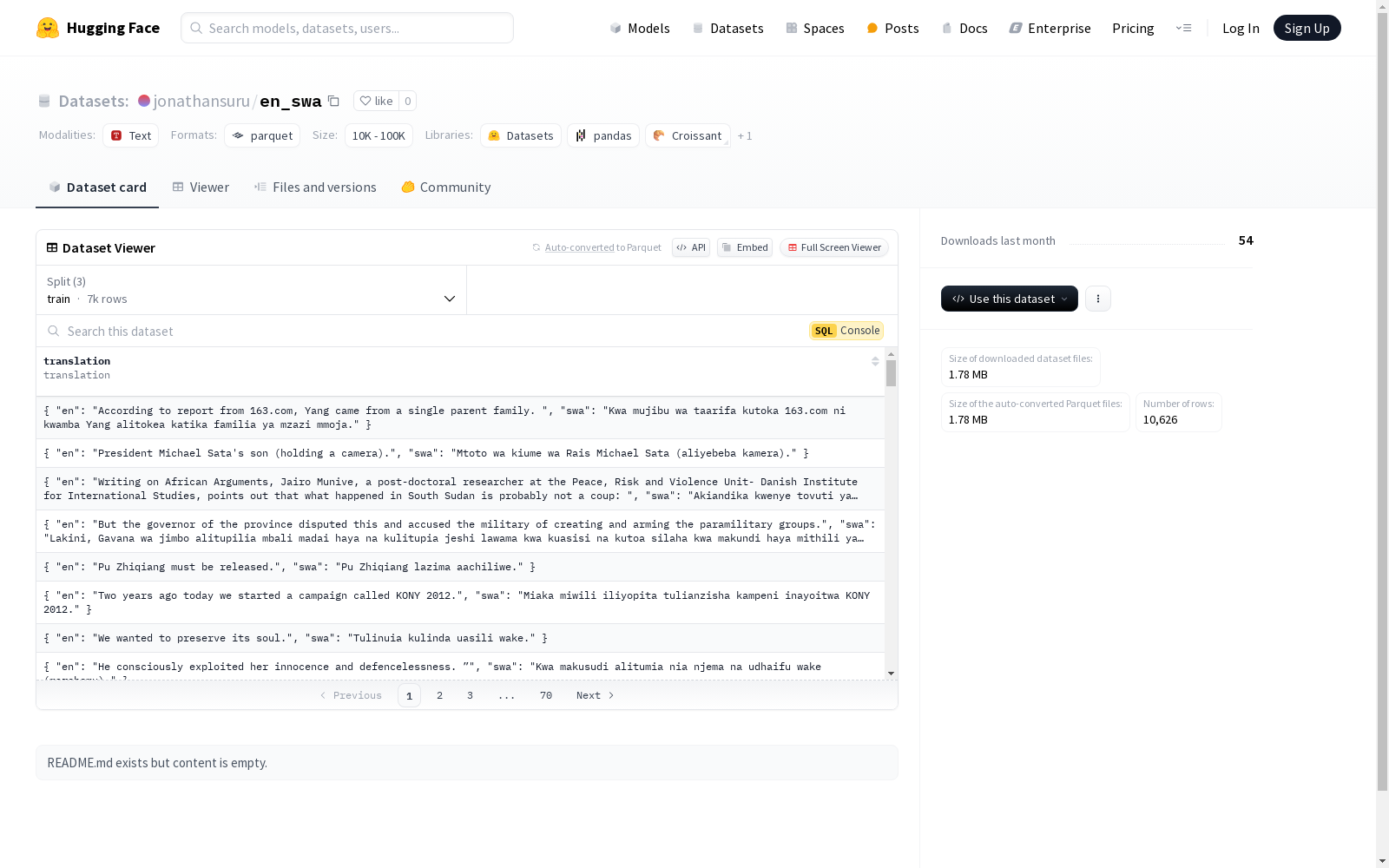Open the Models page
Image resolution: width=1389 pixels, height=868 pixels.
point(640,28)
